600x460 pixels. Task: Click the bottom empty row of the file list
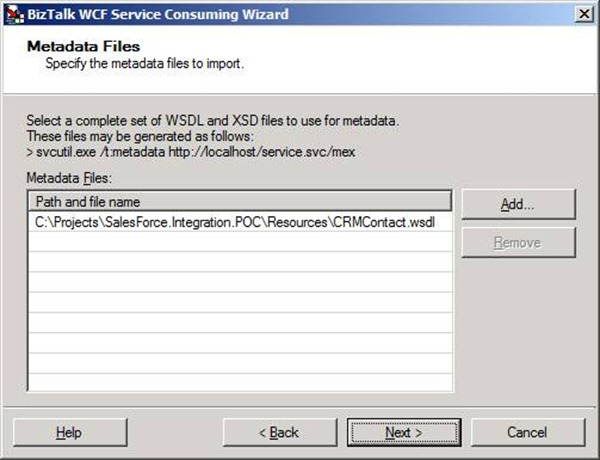point(240,380)
